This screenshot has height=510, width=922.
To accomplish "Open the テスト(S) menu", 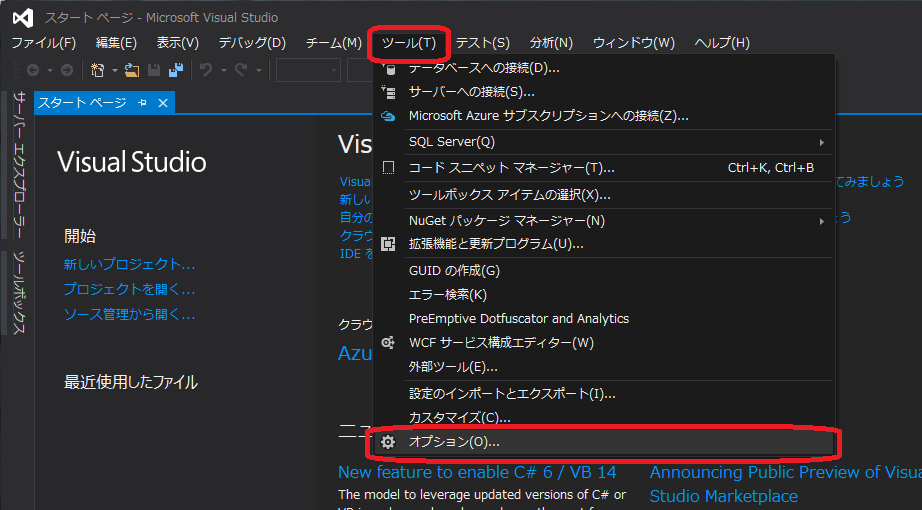I will point(483,43).
